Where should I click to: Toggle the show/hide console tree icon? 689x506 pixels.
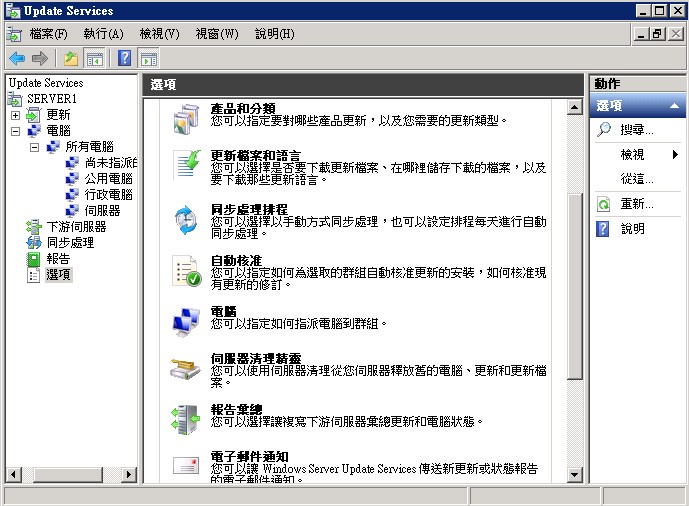pos(94,58)
